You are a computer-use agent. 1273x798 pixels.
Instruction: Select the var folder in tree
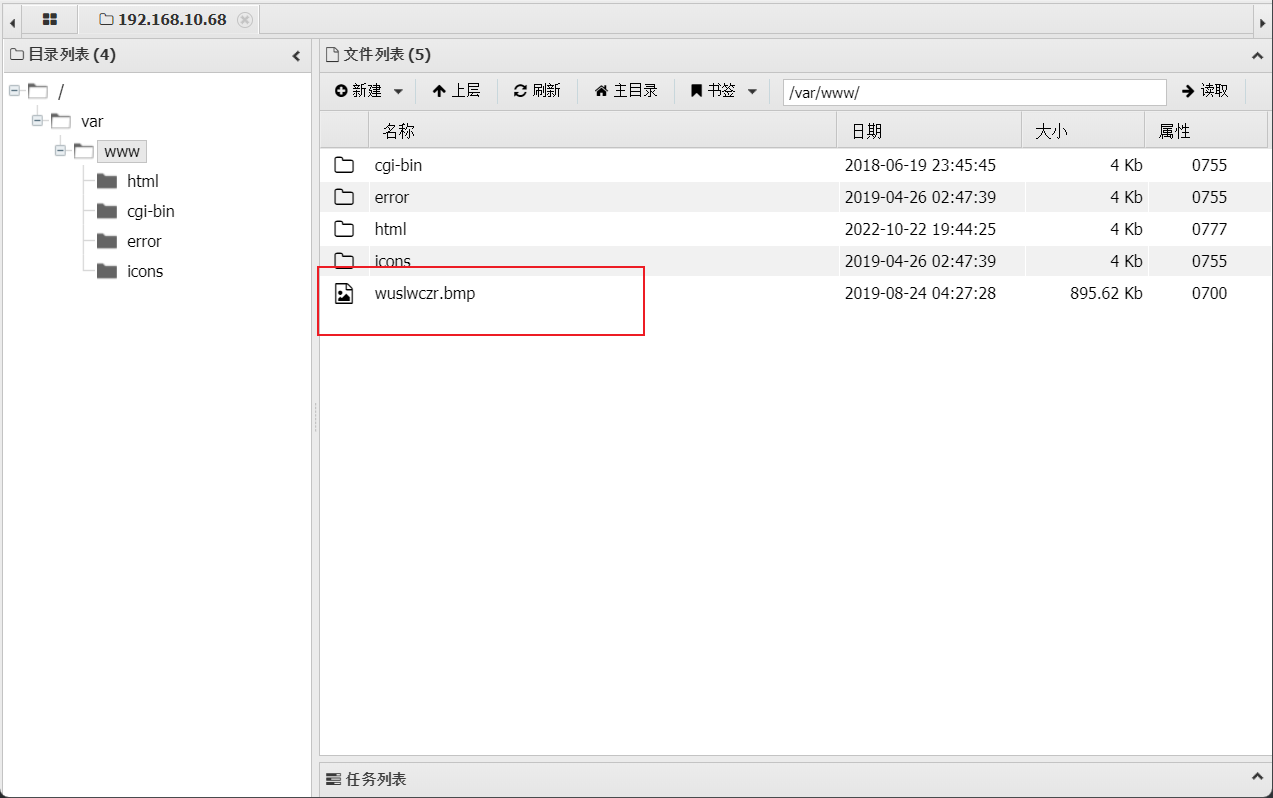[92, 121]
